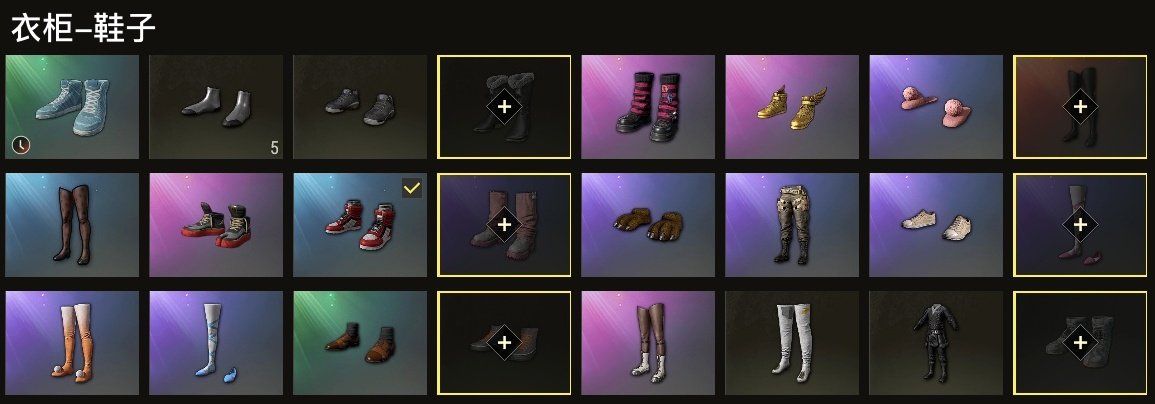Select the white stockings with blue shoe
The image size is (1155, 404).
[216, 343]
